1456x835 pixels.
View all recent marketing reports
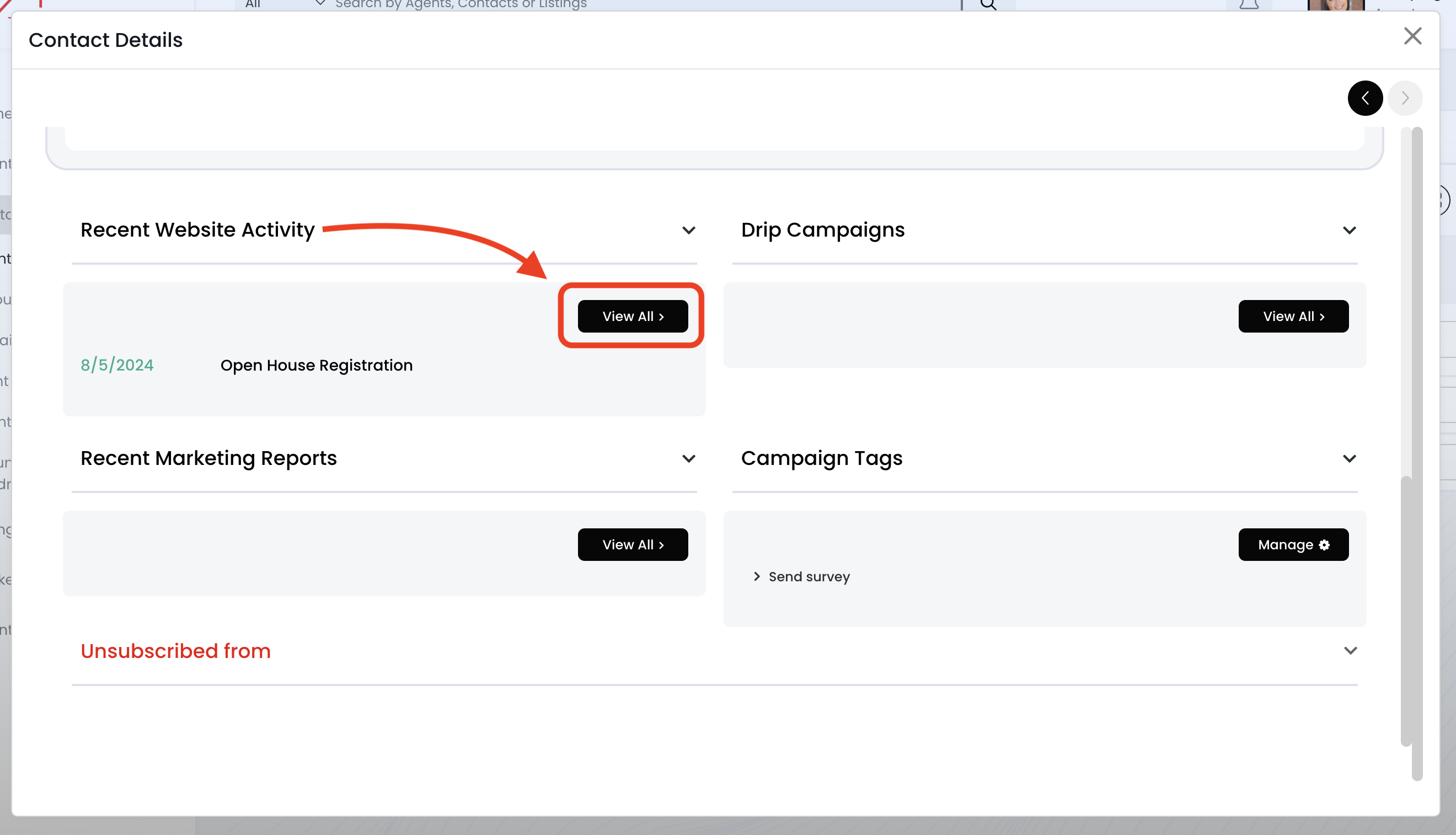633,545
